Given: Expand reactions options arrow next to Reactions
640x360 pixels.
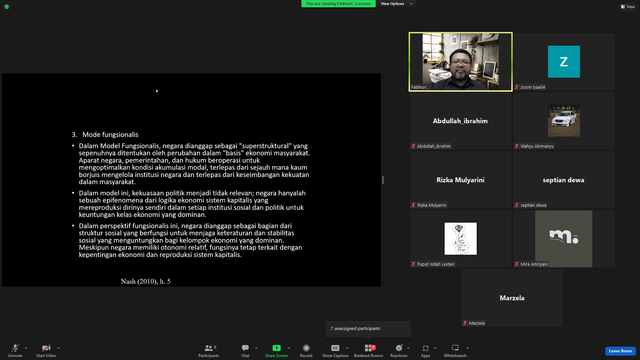Looking at the screenshot, I should point(408,348).
